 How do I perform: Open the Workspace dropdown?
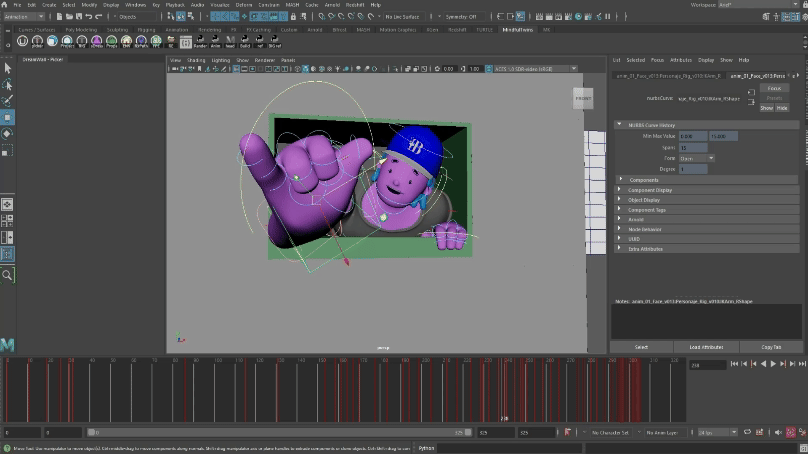761,5
